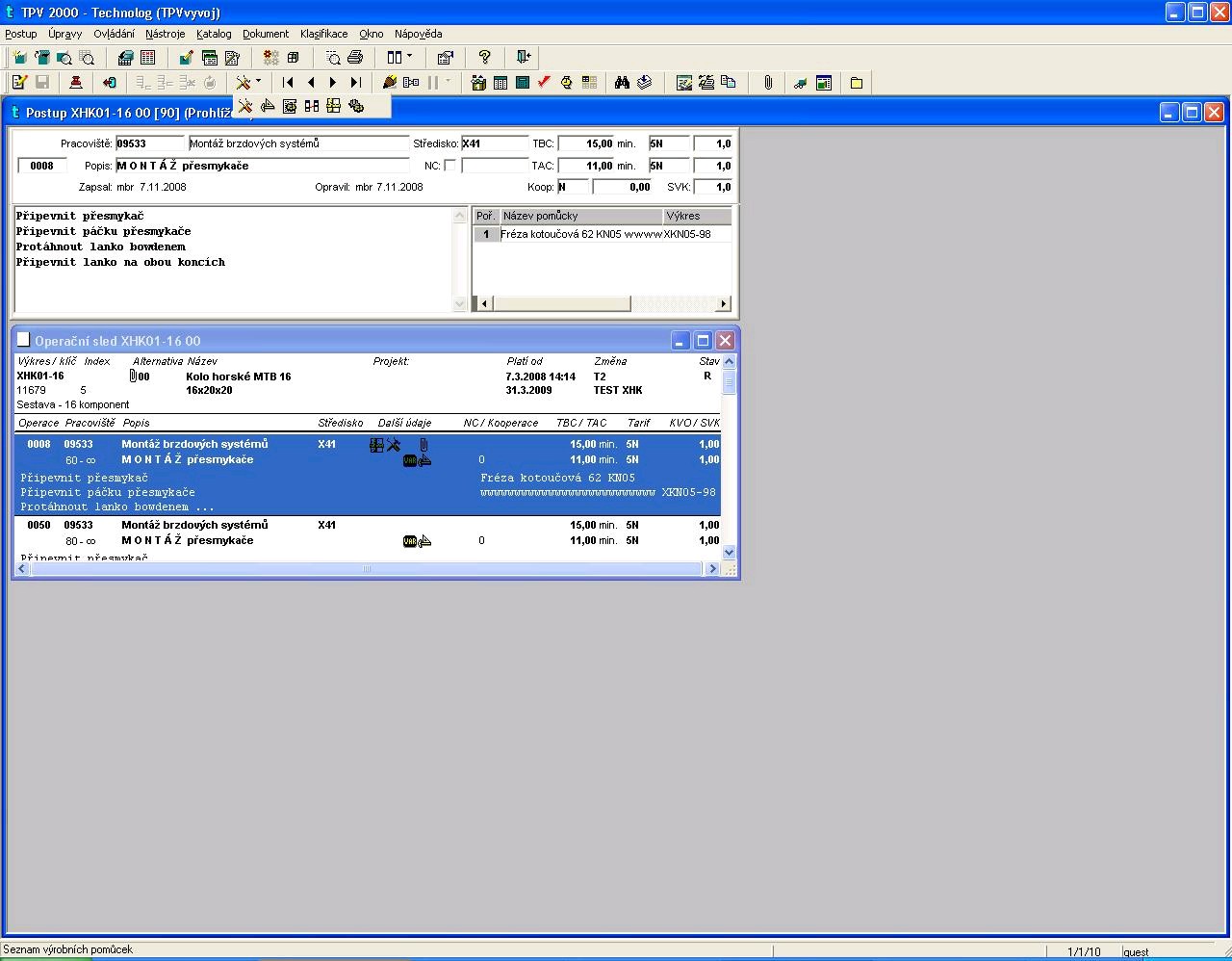Image resolution: width=1232 pixels, height=961 pixels.
Task: Click XHK01-16 drawing key text
Action: coord(40,377)
